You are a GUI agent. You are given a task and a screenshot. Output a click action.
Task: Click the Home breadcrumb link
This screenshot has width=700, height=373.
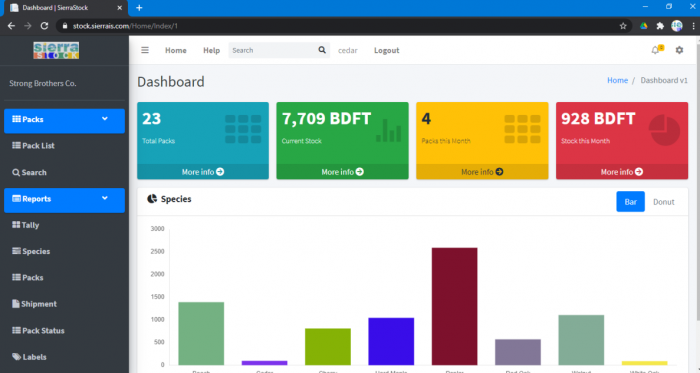(x=617, y=80)
